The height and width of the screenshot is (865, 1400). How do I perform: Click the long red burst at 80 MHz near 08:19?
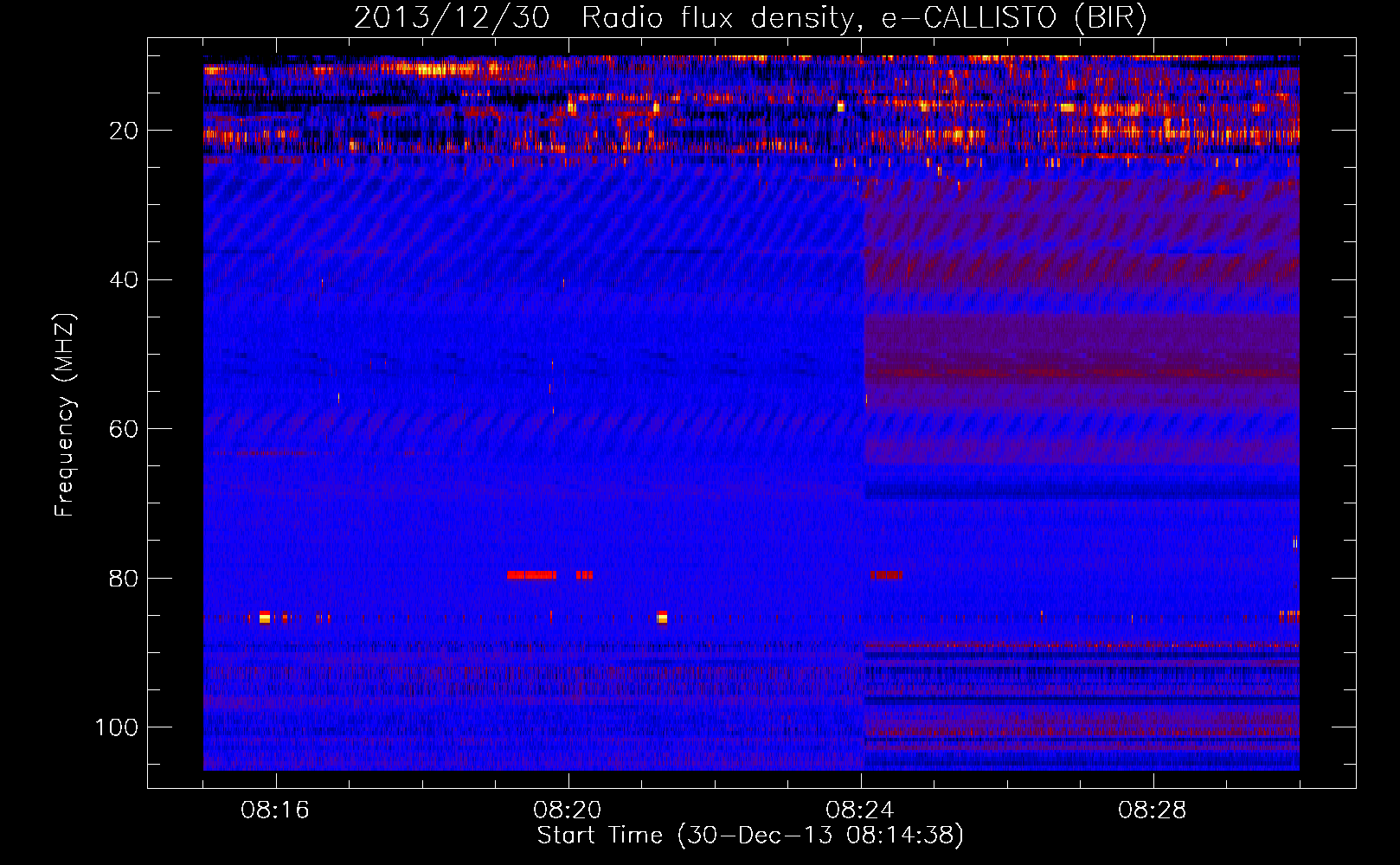(531, 574)
